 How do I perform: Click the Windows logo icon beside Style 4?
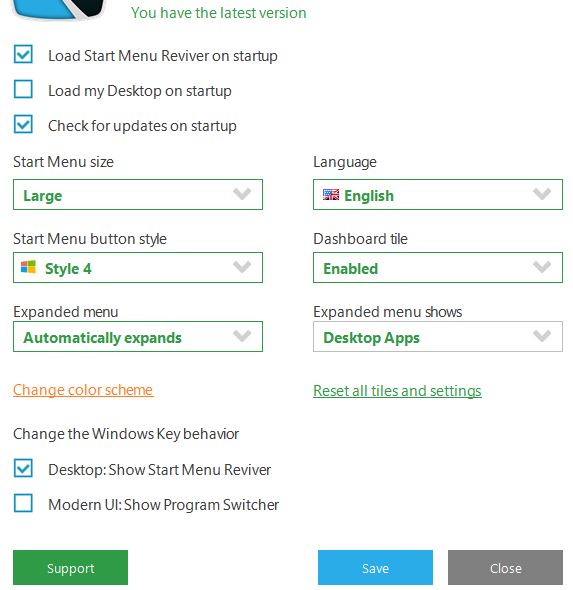pos(28,267)
